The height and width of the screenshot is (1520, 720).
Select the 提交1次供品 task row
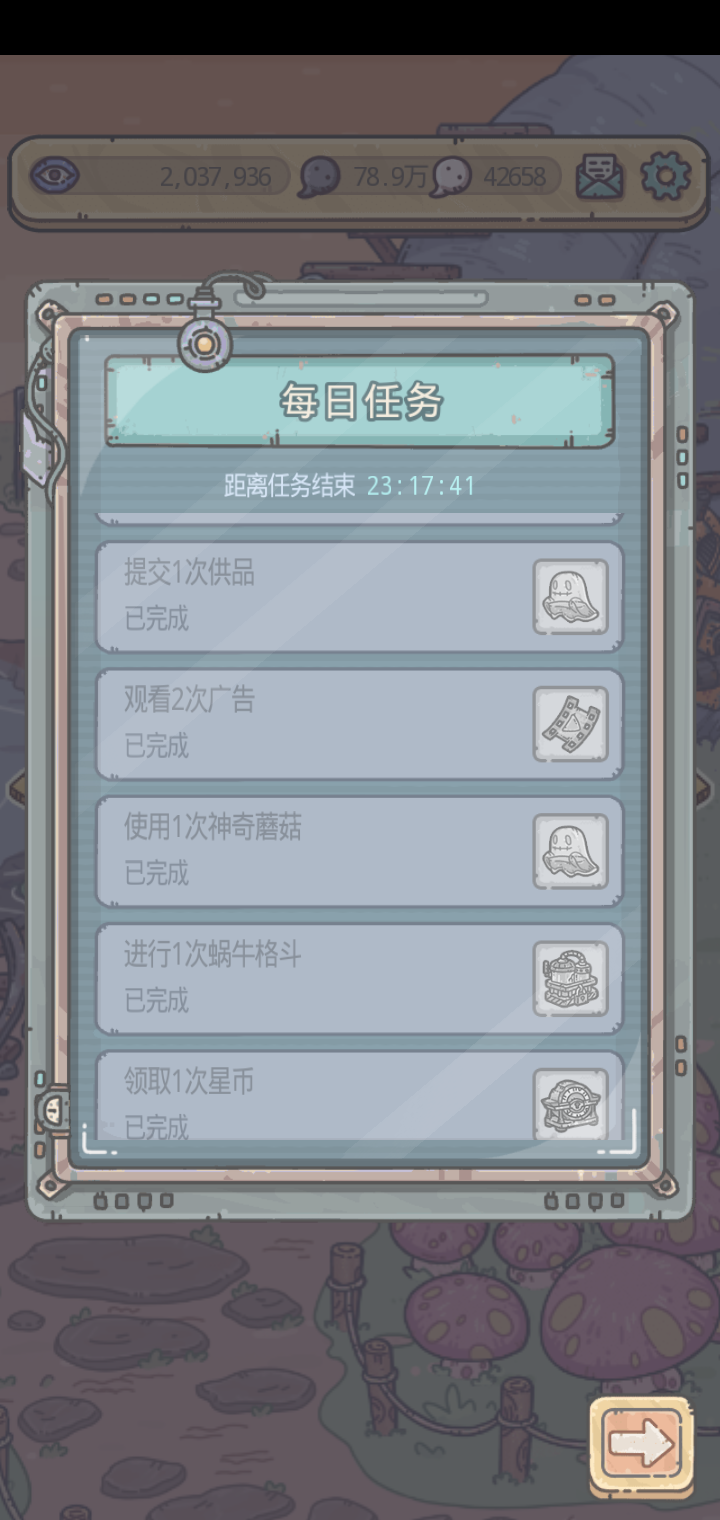359,597
